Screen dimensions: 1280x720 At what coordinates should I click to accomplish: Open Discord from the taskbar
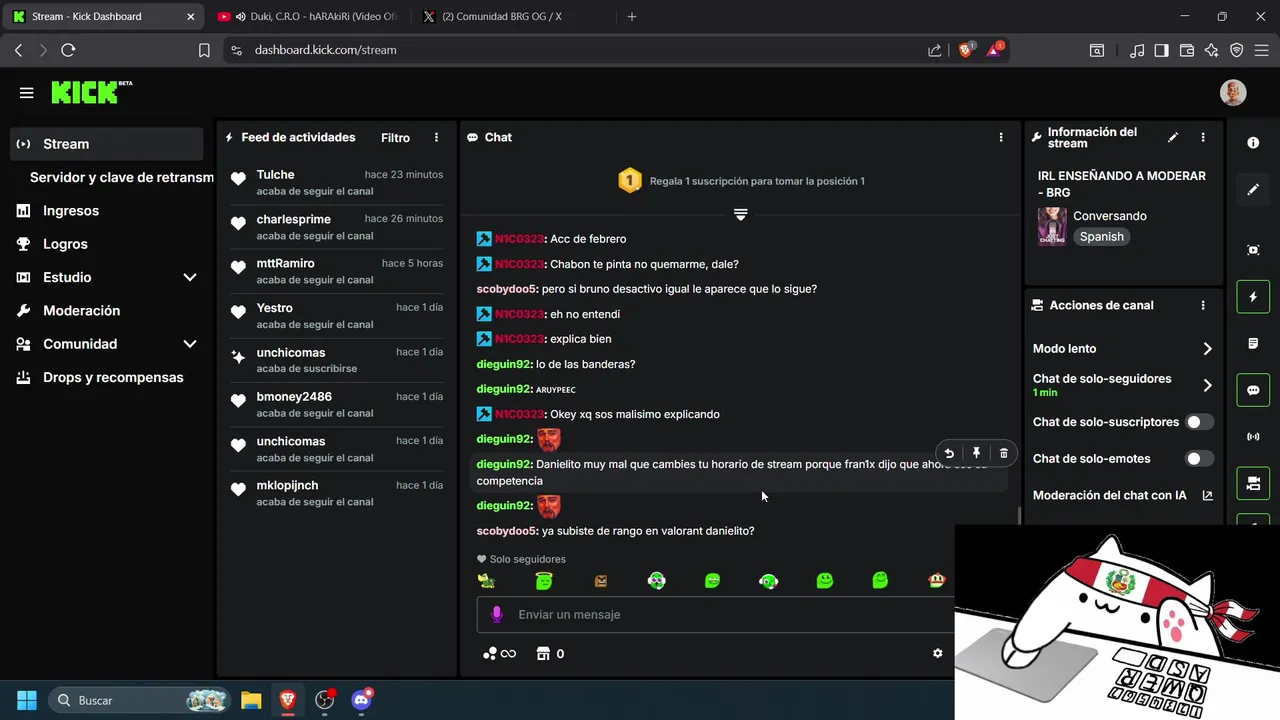[x=362, y=700]
